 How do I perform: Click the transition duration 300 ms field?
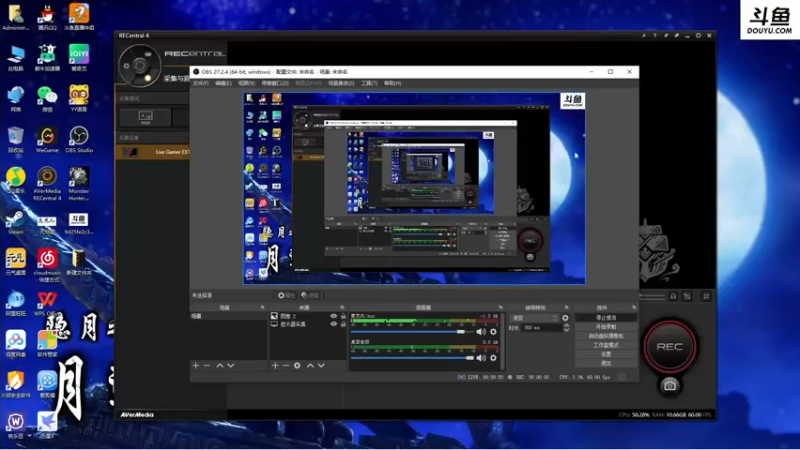pyautogui.click(x=541, y=328)
